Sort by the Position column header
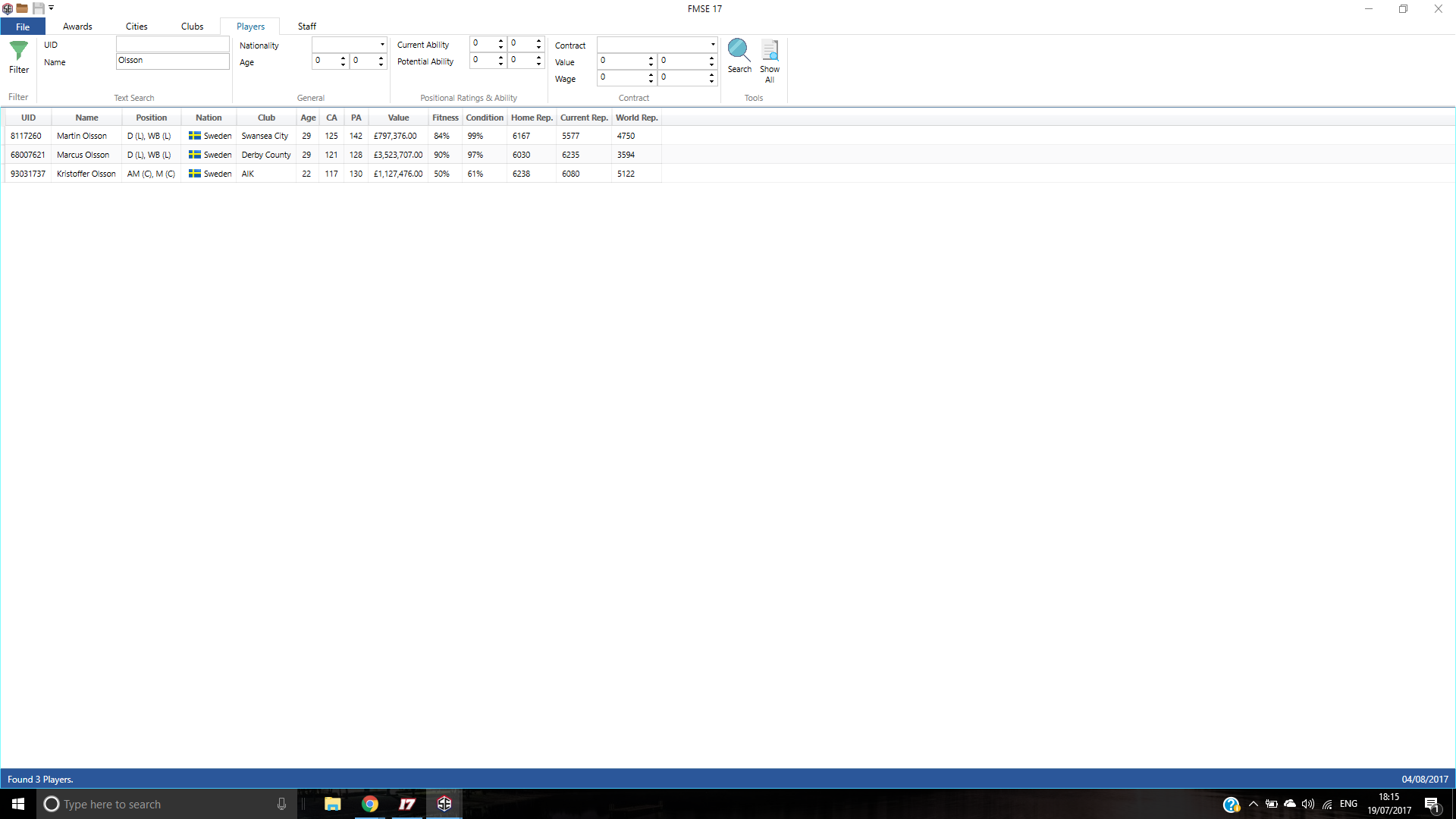Image resolution: width=1456 pixels, height=819 pixels. [152, 118]
